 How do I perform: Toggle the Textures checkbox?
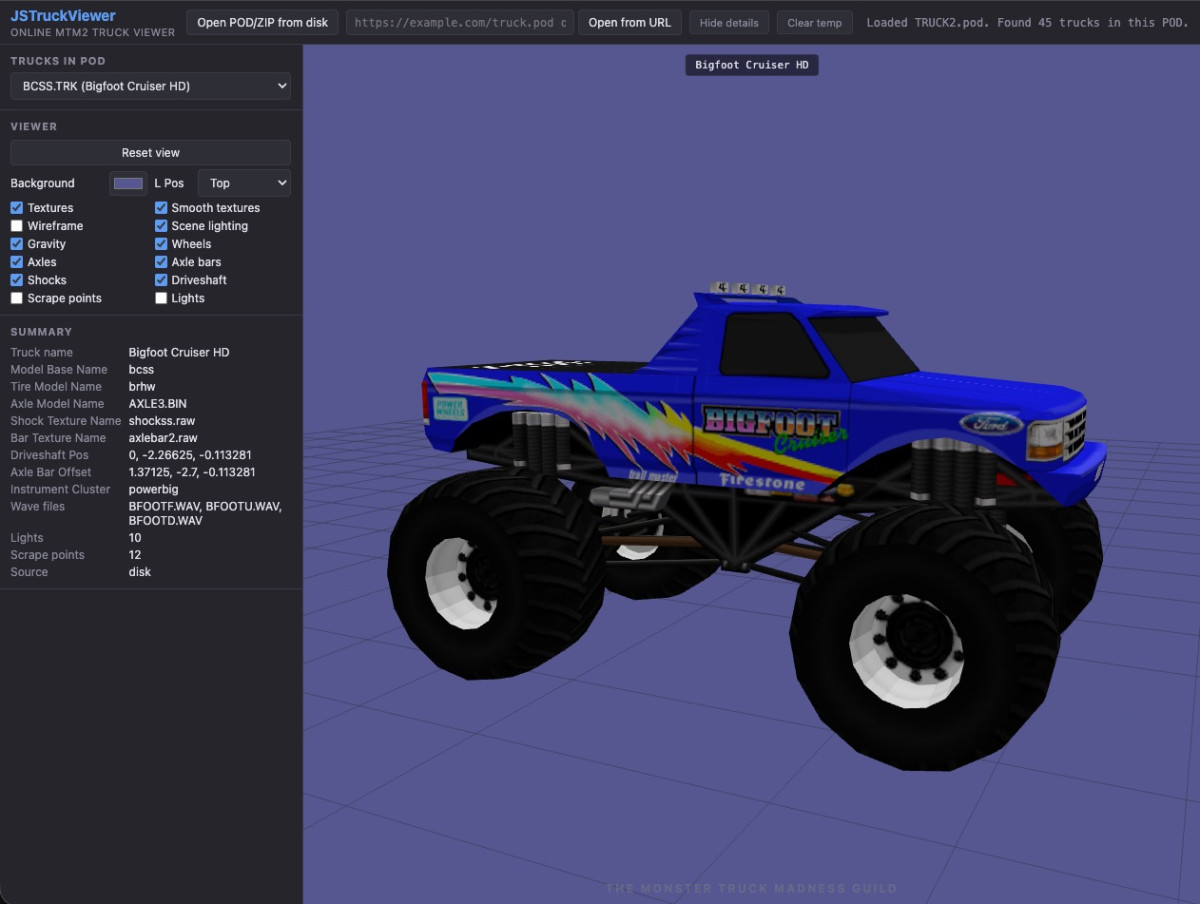pyautogui.click(x=17, y=208)
